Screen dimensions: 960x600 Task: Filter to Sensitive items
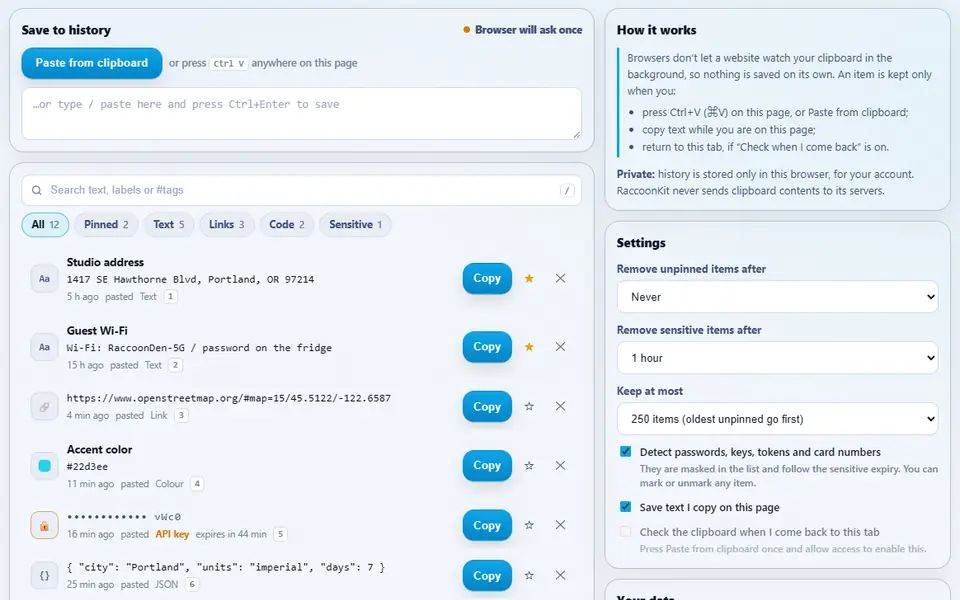[355, 225]
